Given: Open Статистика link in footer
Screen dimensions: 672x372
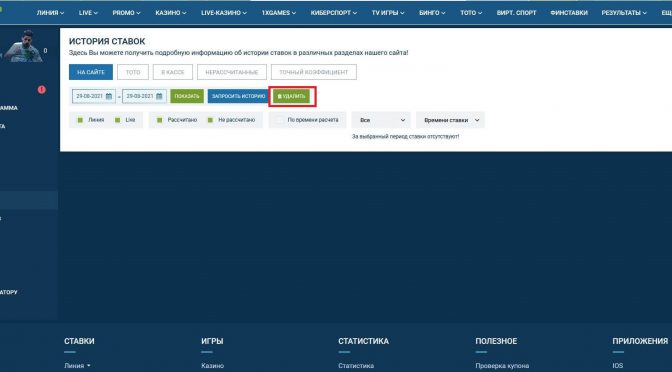Looking at the screenshot, I should [356, 366].
